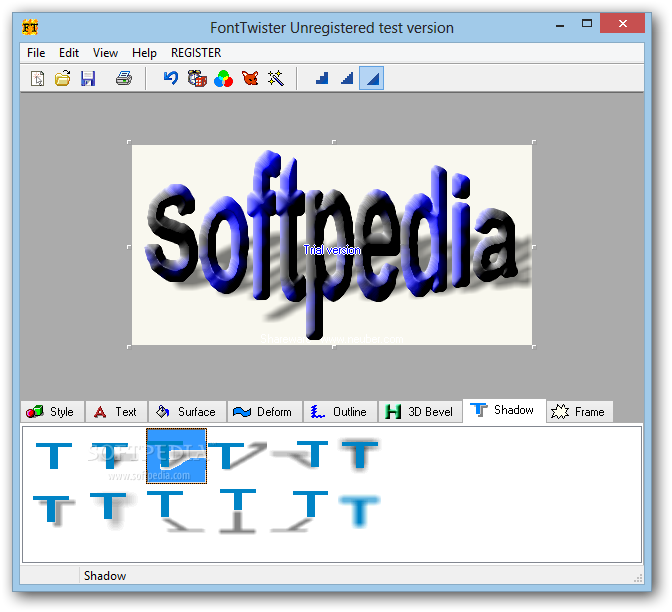Open the File menu
672x612 pixels.
pyautogui.click(x=36, y=53)
